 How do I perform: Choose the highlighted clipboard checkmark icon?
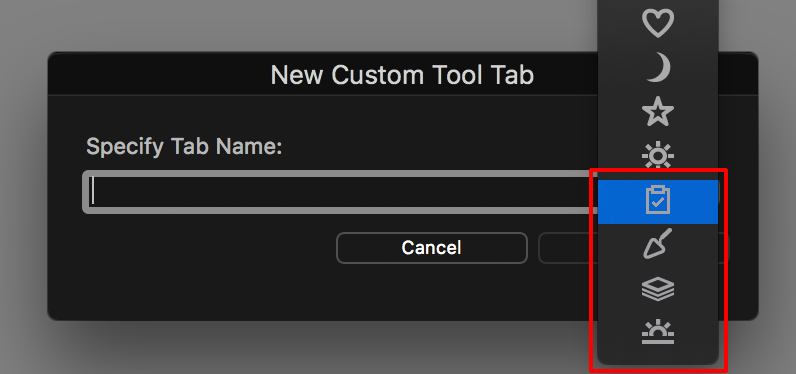pos(658,201)
